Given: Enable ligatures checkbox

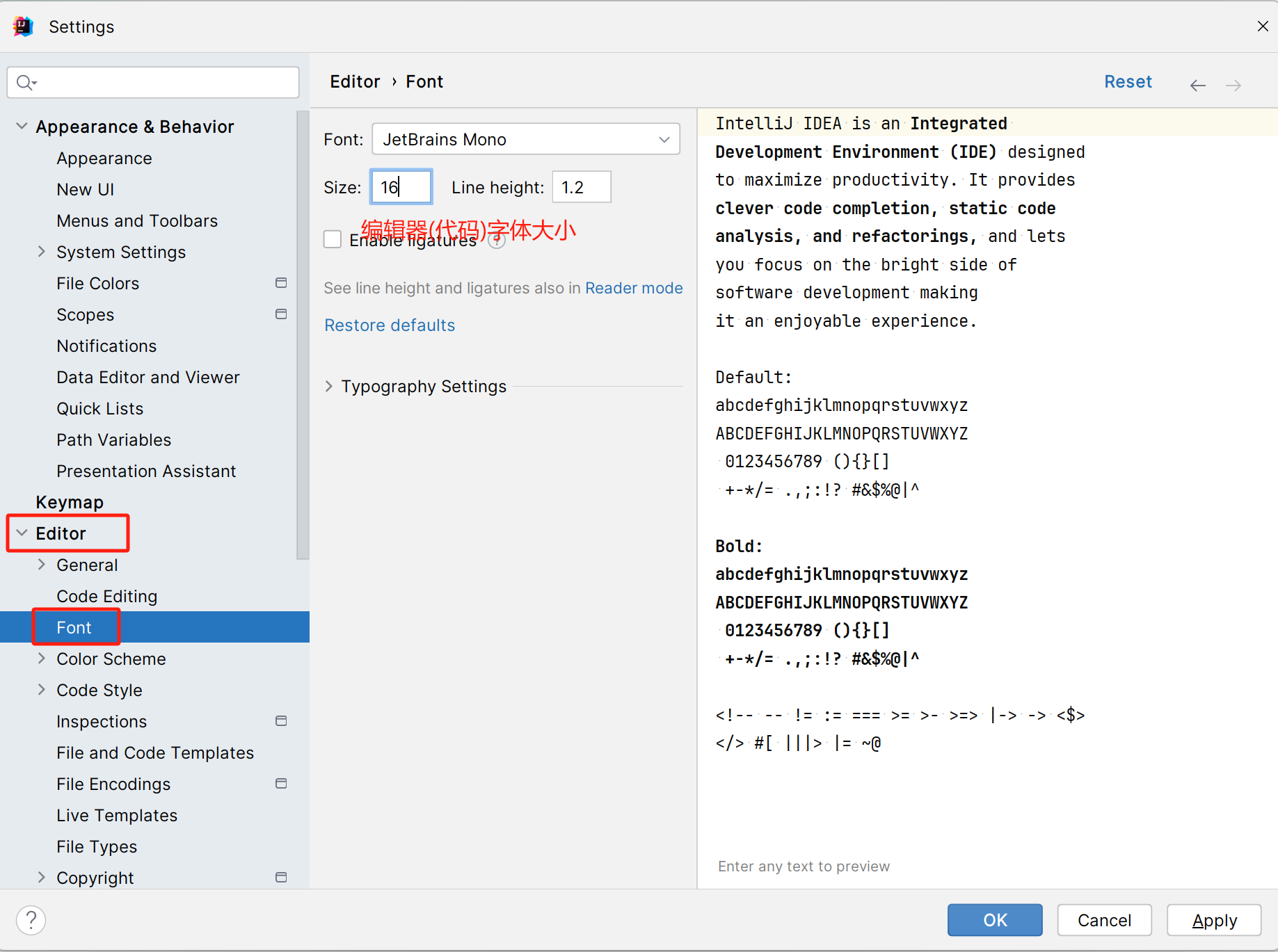Looking at the screenshot, I should point(333,240).
